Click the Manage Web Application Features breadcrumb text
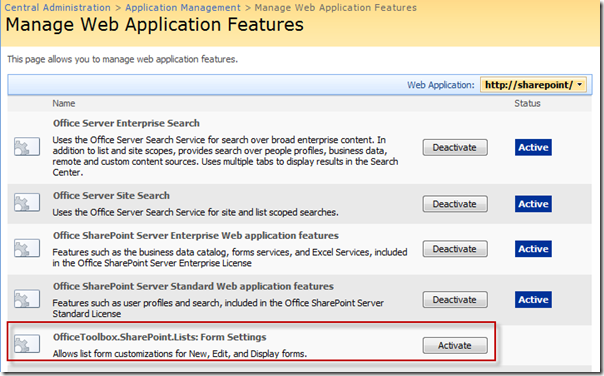This screenshot has height=376, width=604. [x=336, y=7]
